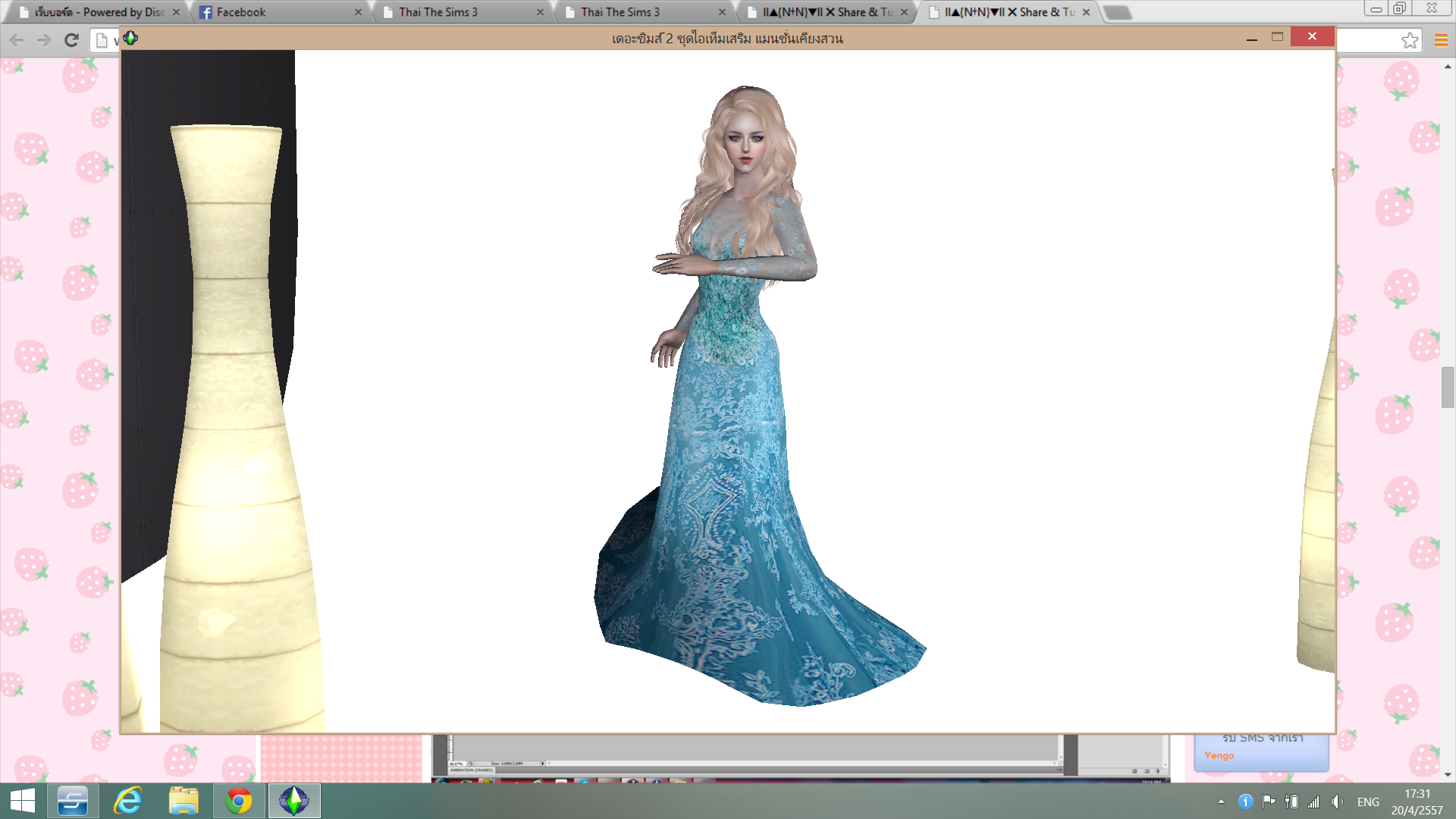
Task: Click the ENG language indicator
Action: 1368,802
